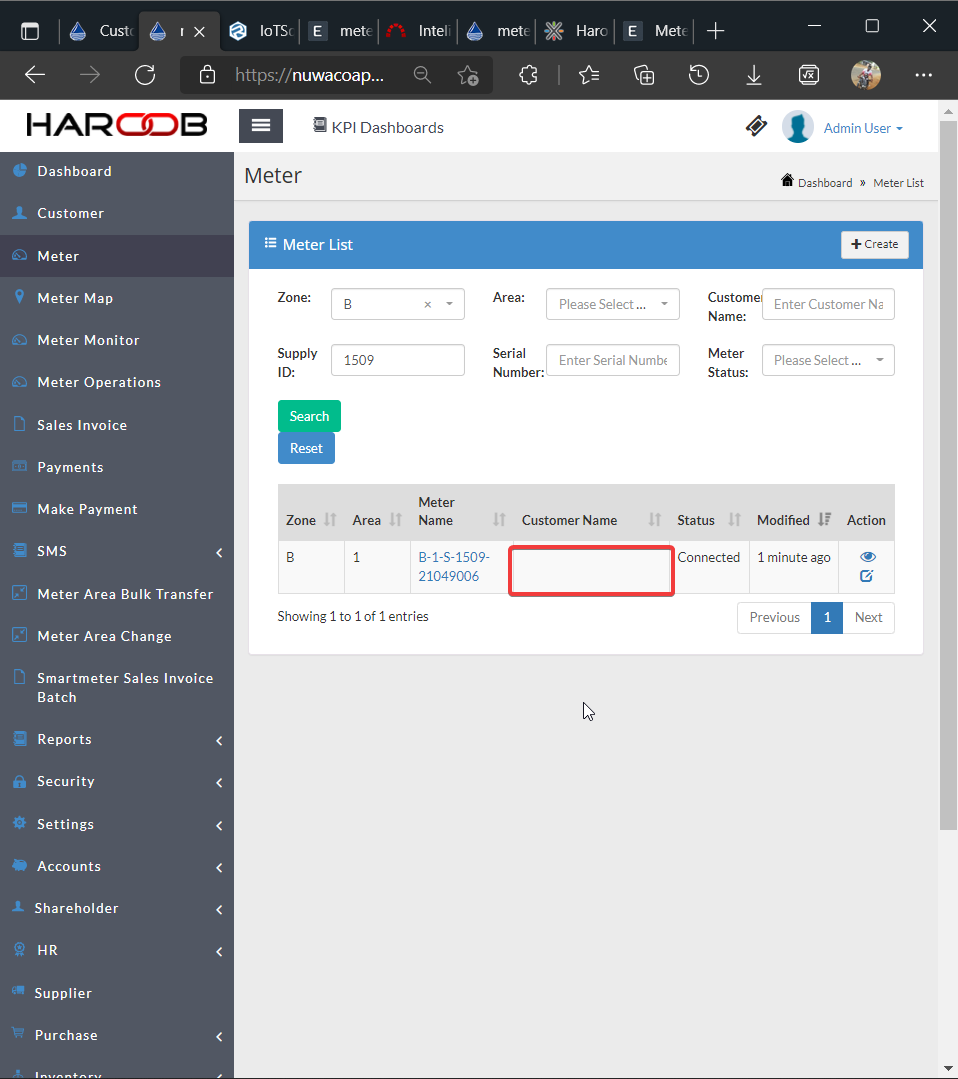The image size is (958, 1079).
Task: Click the browser refresh button
Action: [x=145, y=74]
